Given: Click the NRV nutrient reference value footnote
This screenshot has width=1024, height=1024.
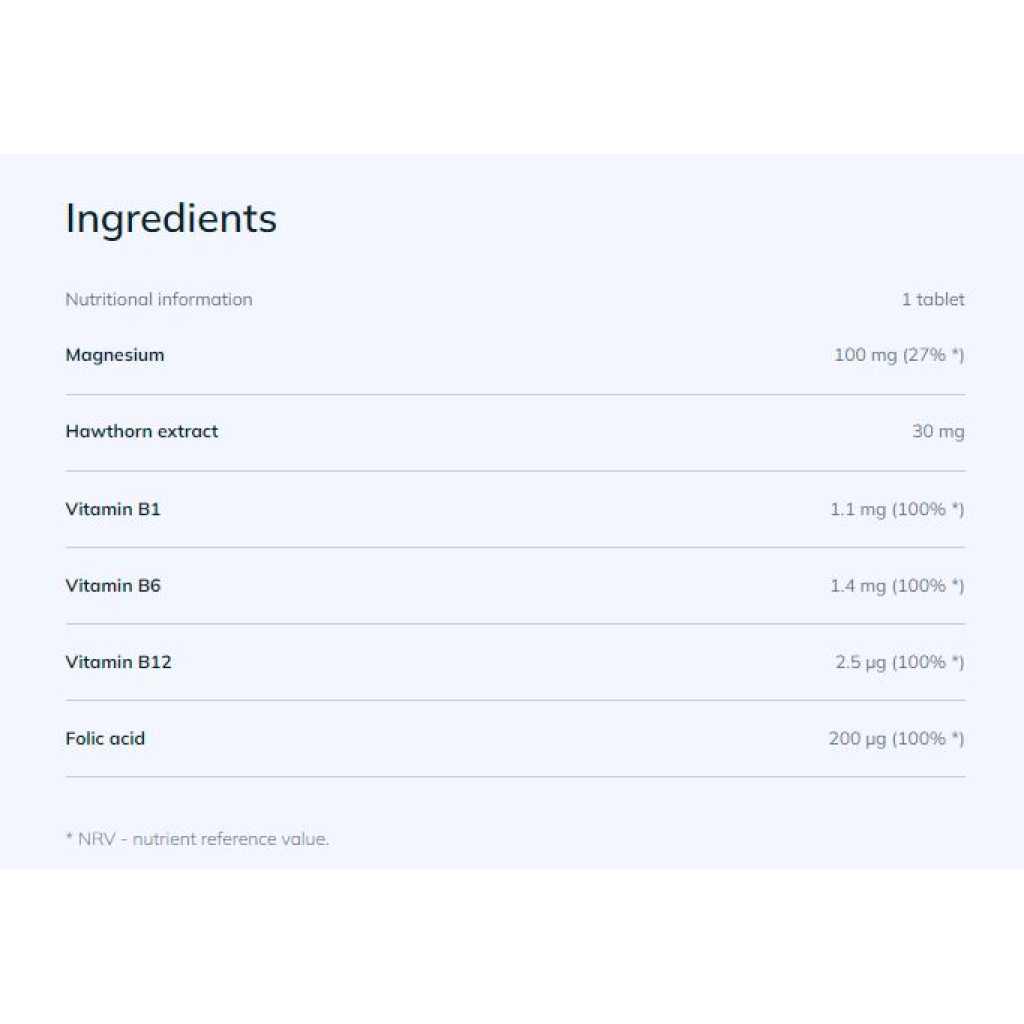Looking at the screenshot, I should pyautogui.click(x=197, y=839).
